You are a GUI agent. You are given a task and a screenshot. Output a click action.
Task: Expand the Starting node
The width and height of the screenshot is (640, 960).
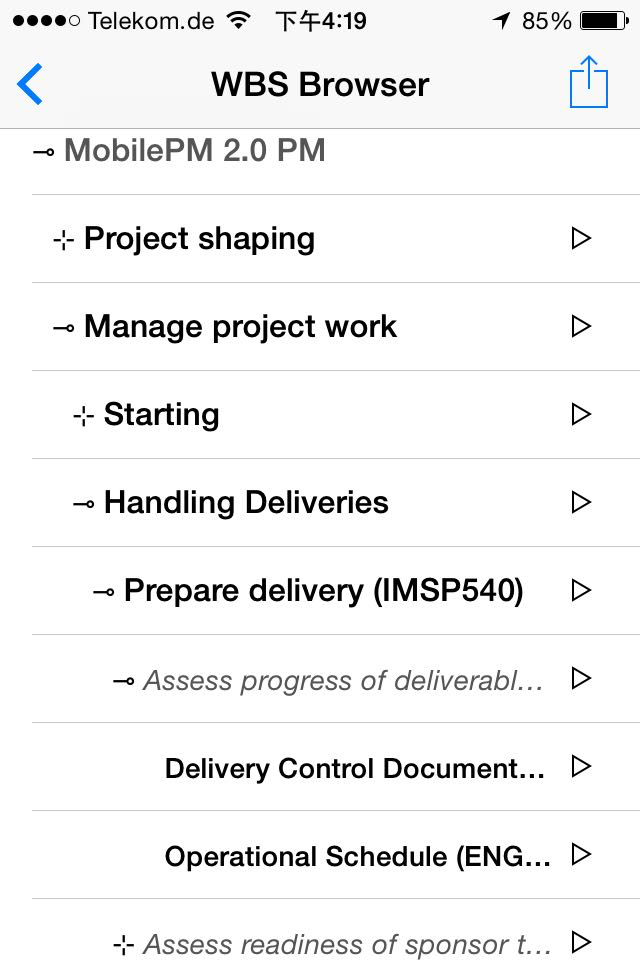pos(84,416)
